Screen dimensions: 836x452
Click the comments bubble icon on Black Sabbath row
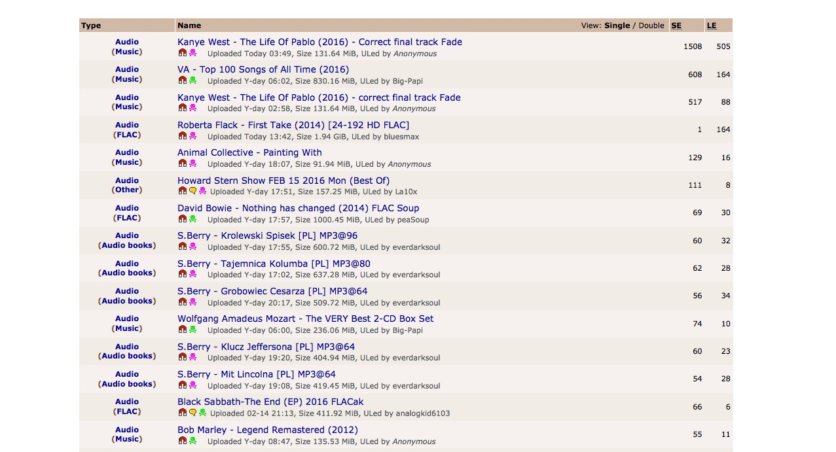click(x=192, y=413)
